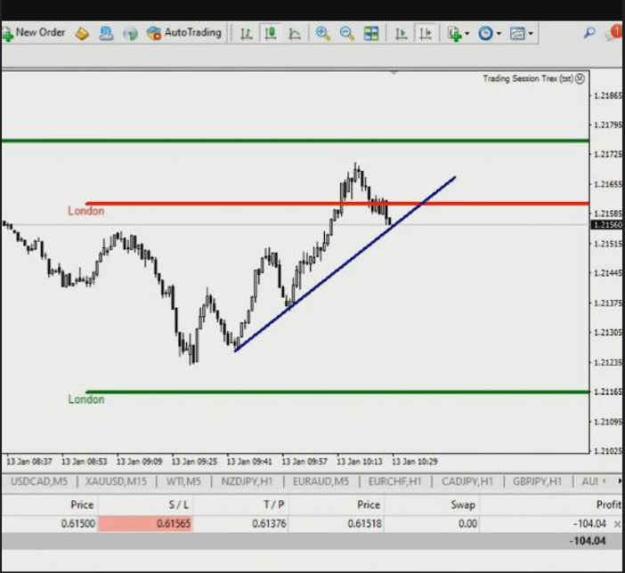Select the highlighted stop loss 0.61565
The image size is (625, 573).
point(145,524)
